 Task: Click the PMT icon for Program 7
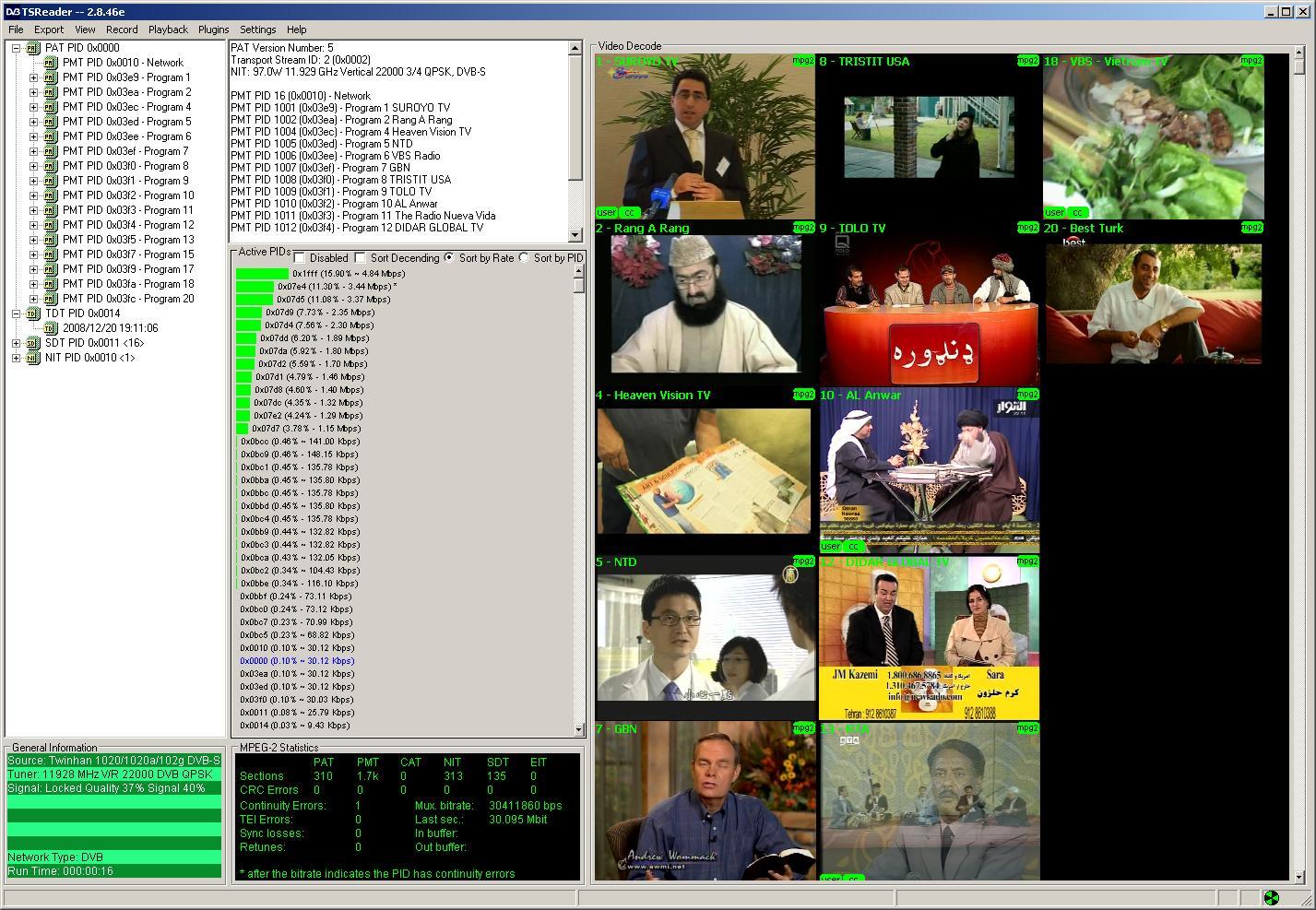[x=50, y=151]
